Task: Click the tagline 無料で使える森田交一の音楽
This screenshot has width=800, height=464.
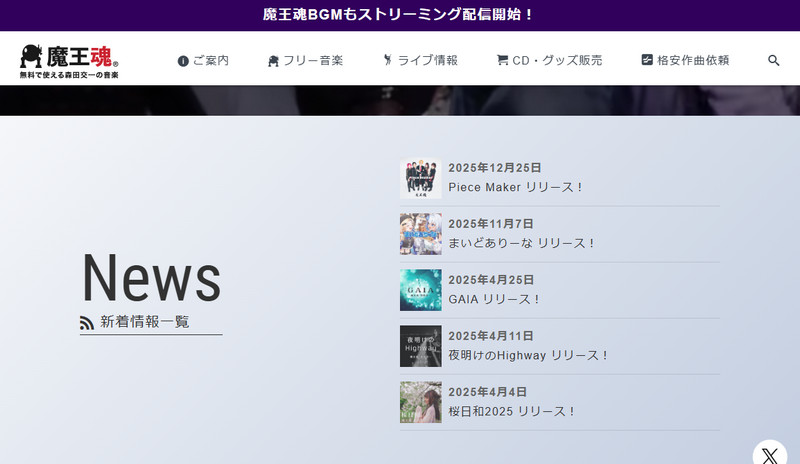Action: (x=69, y=75)
